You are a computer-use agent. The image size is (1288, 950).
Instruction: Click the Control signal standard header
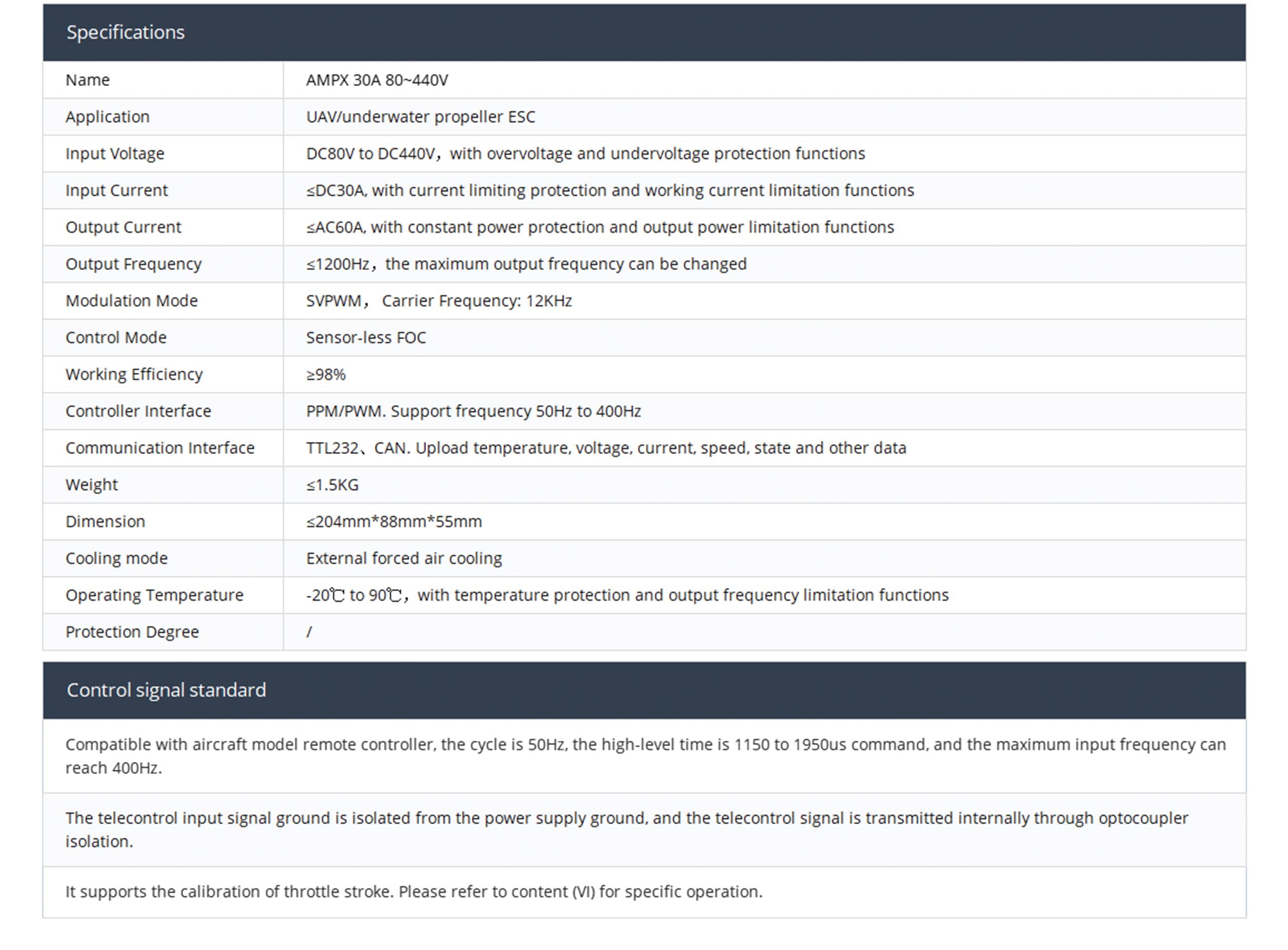(166, 690)
